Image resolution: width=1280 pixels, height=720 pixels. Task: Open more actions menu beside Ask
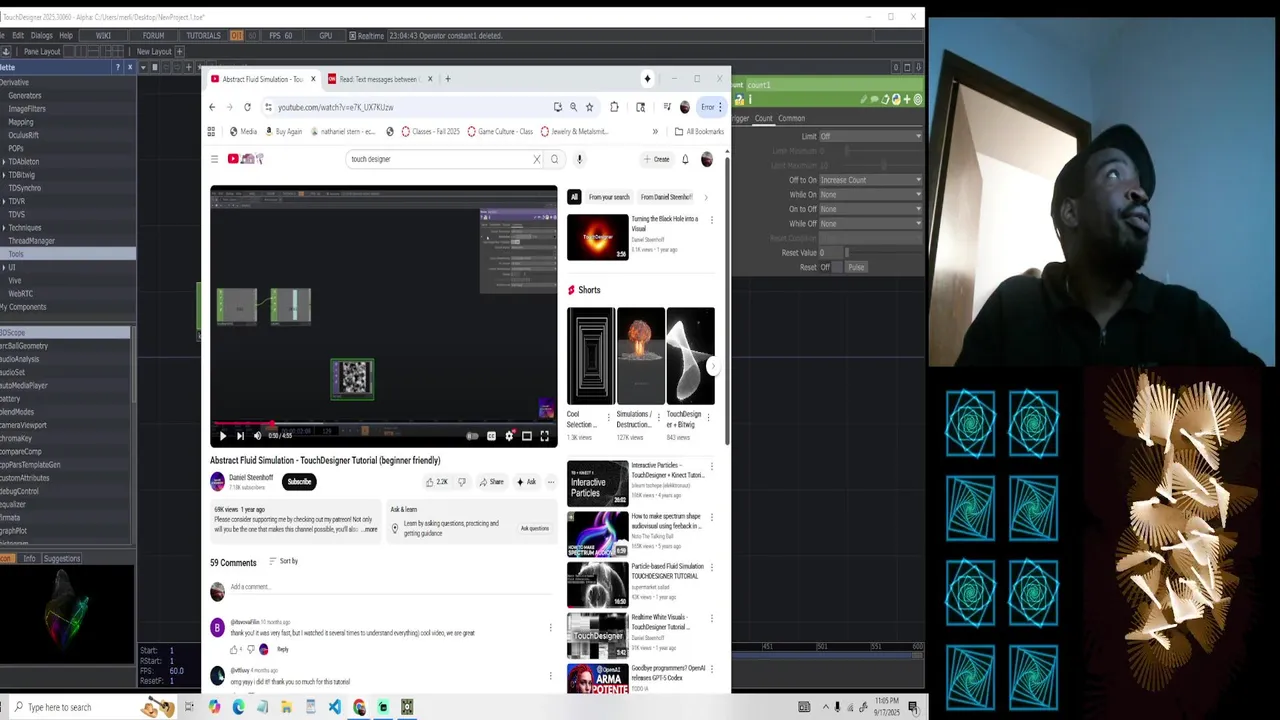(x=550, y=482)
